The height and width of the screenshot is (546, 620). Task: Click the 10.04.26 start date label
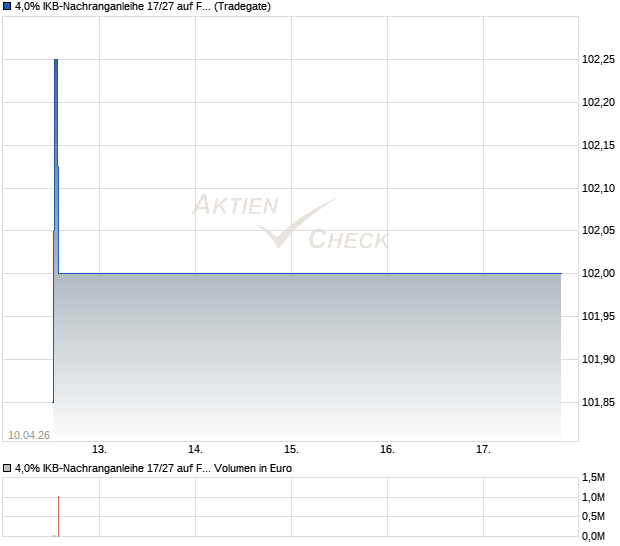29,435
